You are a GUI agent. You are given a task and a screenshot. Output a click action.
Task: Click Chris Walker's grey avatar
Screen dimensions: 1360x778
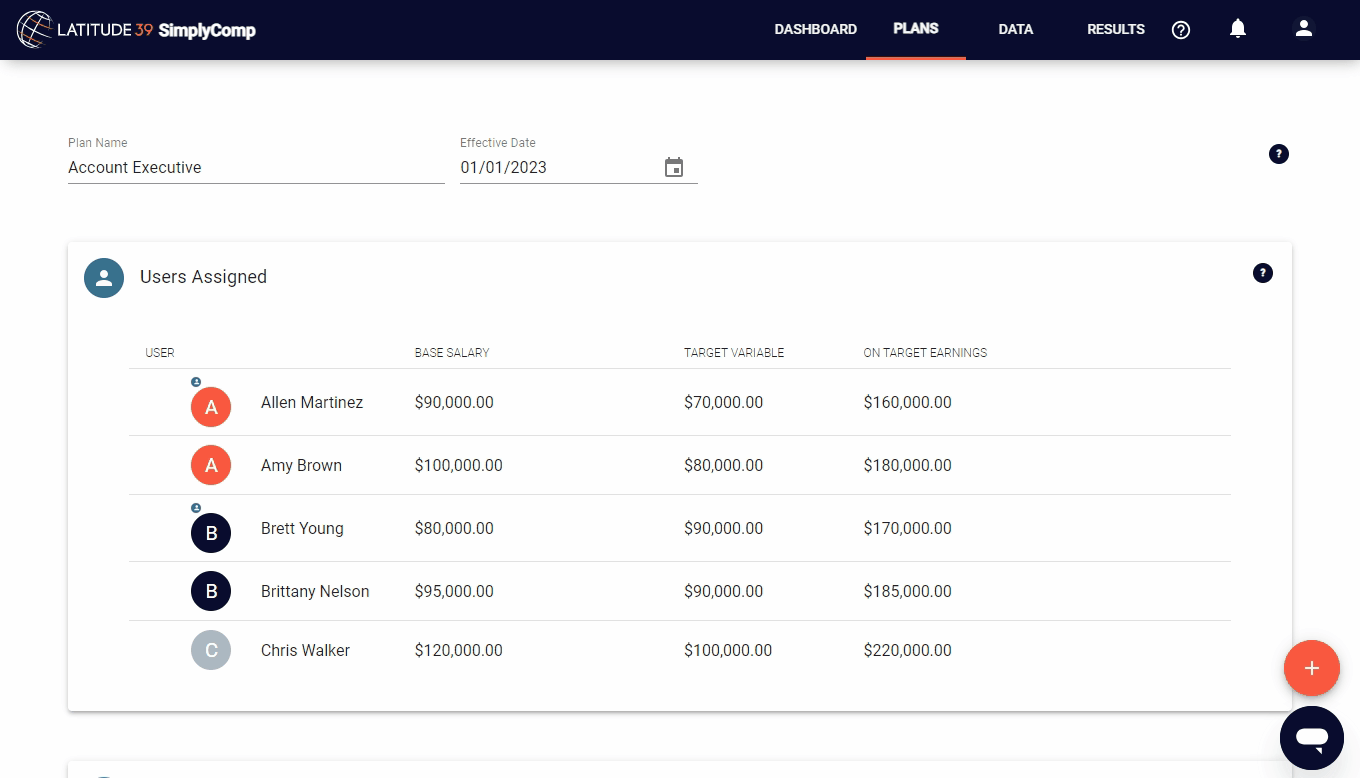211,650
